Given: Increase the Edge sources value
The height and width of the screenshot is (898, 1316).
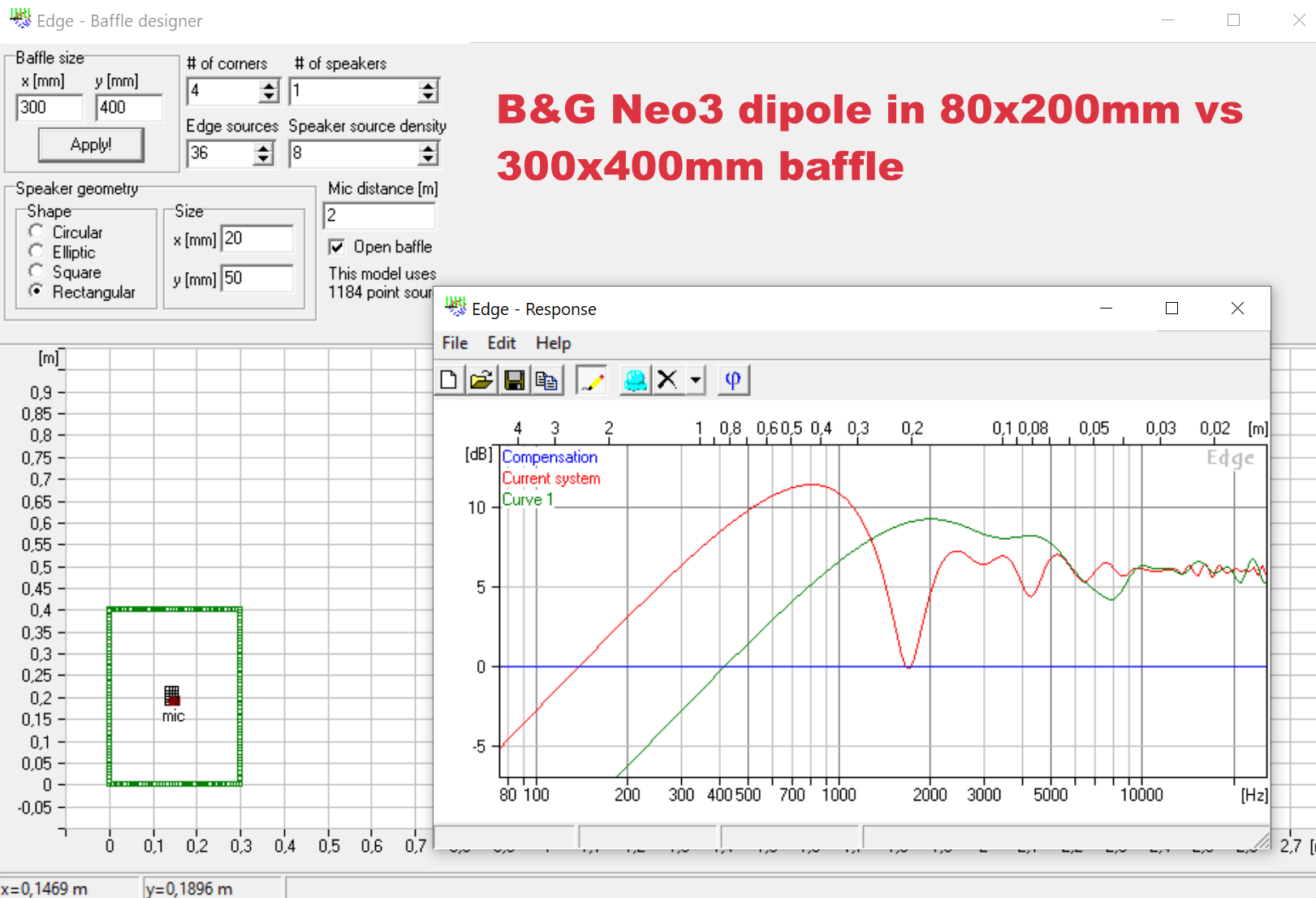Looking at the screenshot, I should click(x=264, y=148).
